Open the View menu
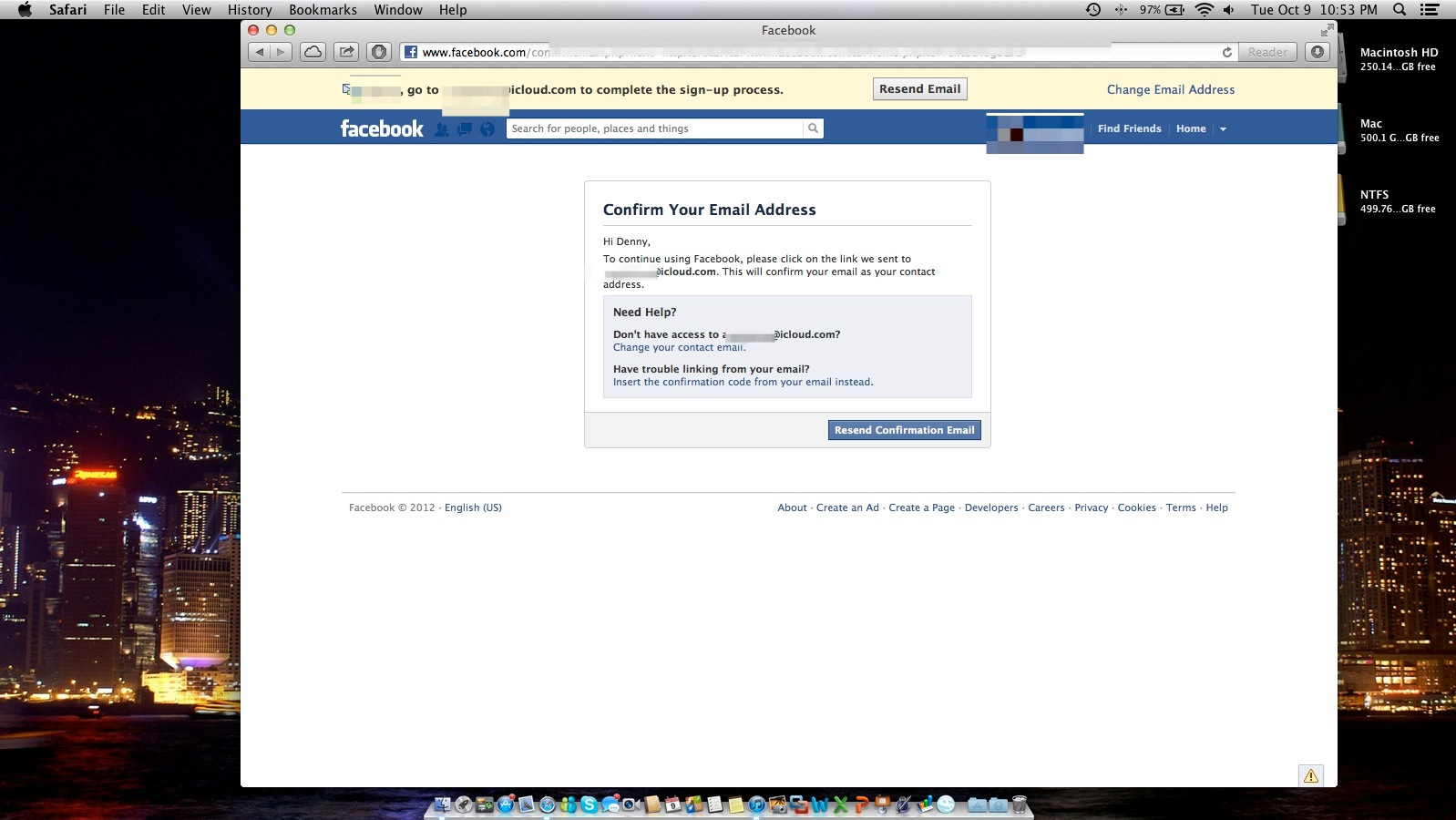The image size is (1456, 820). (196, 10)
